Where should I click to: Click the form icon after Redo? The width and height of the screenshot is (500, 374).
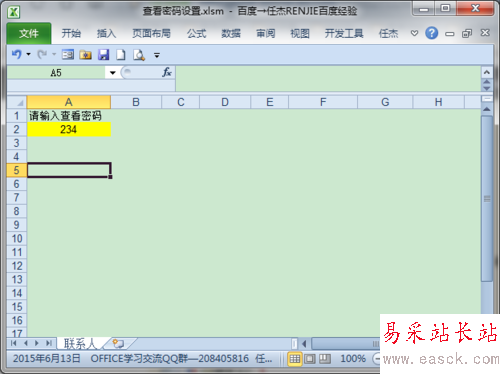[68, 54]
